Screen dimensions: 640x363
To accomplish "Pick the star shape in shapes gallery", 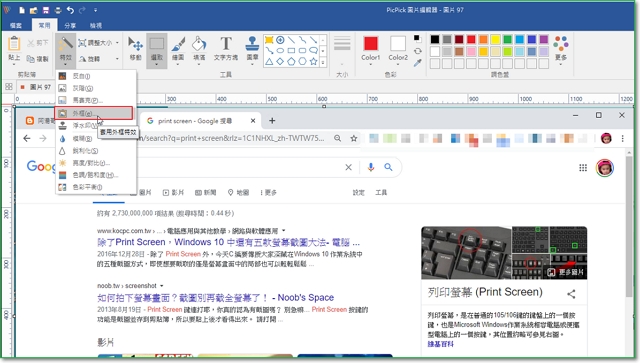I will (313, 62).
